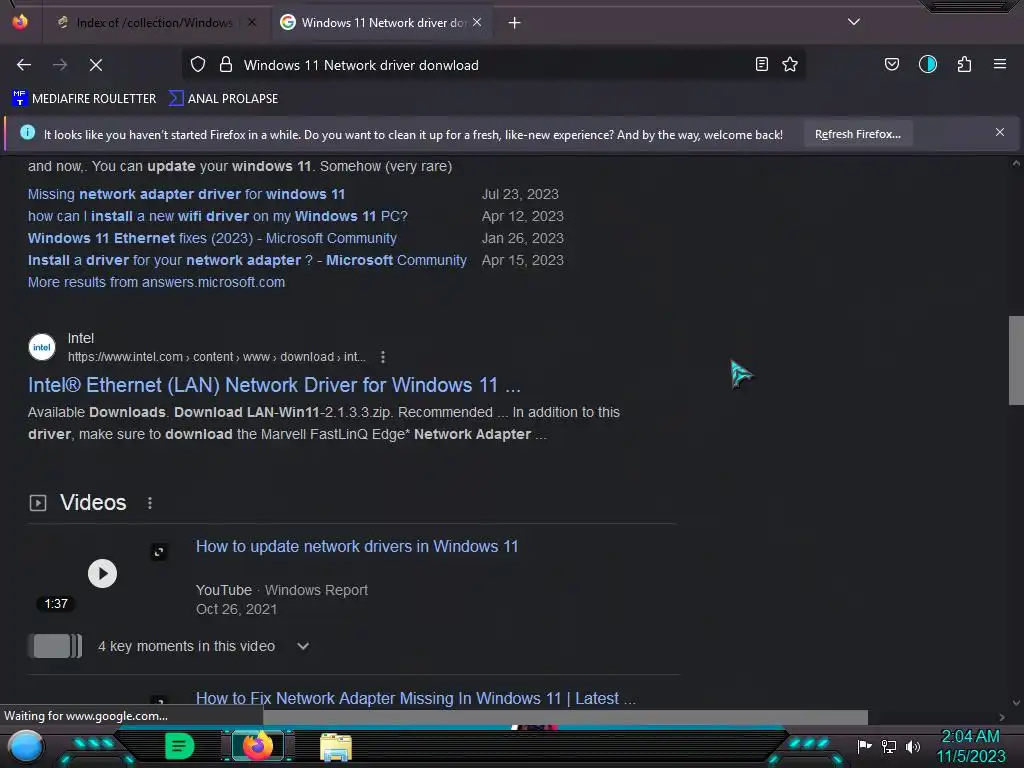
Task: Click the Intel site favicon
Action: click(x=42, y=347)
